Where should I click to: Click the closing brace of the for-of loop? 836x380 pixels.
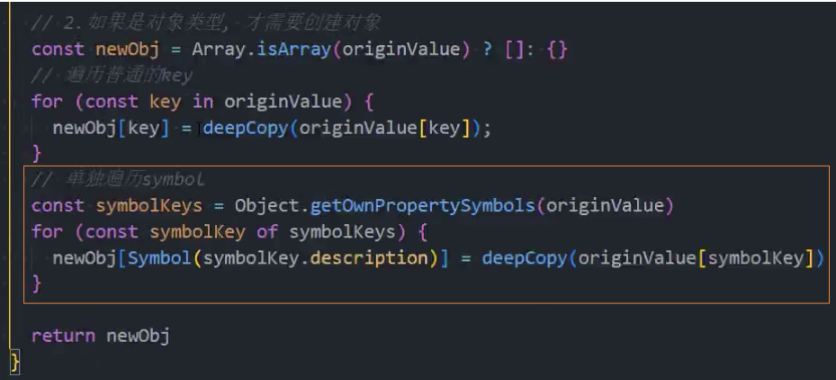coord(37,284)
